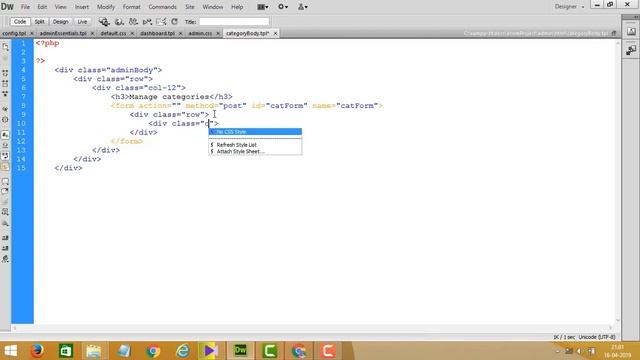This screenshot has height=360, width=640.
Task: Open the gear Extend Dreamweaver dropdown
Action: (x=282, y=7)
